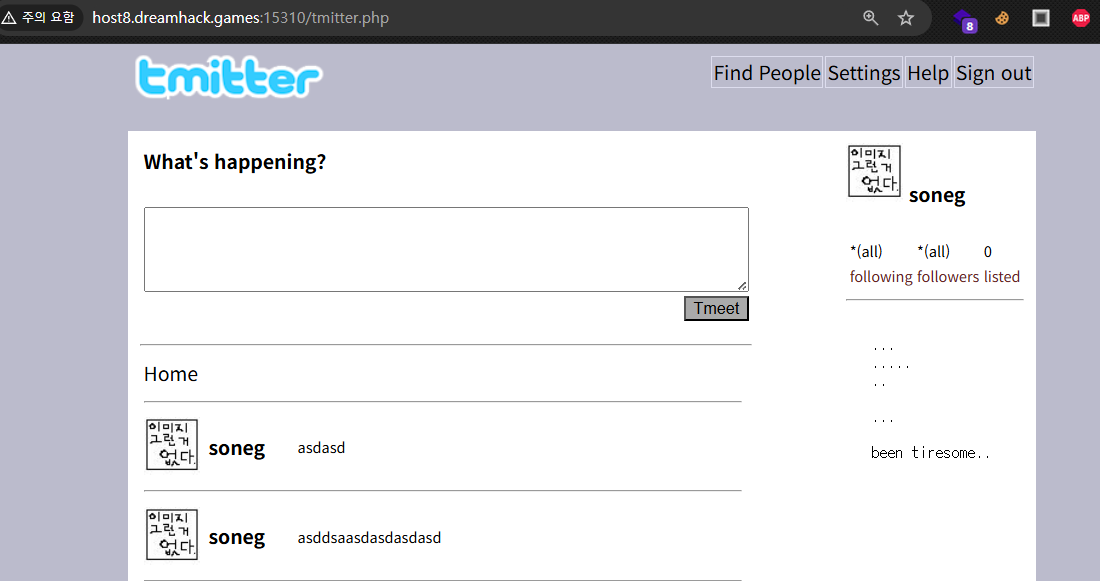This screenshot has width=1100, height=581.
Task: Go to Settings in the top navigation
Action: point(864,73)
